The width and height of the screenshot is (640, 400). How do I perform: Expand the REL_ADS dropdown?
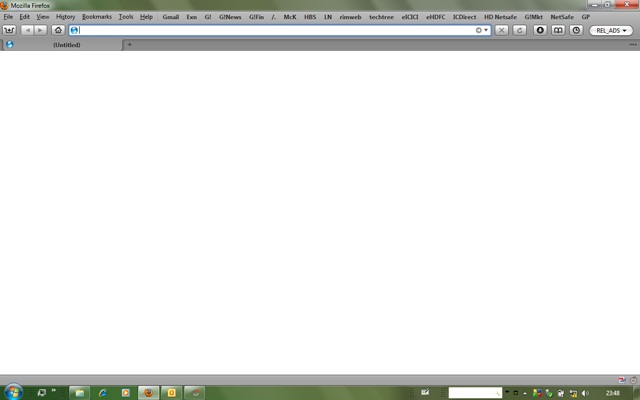[612, 31]
